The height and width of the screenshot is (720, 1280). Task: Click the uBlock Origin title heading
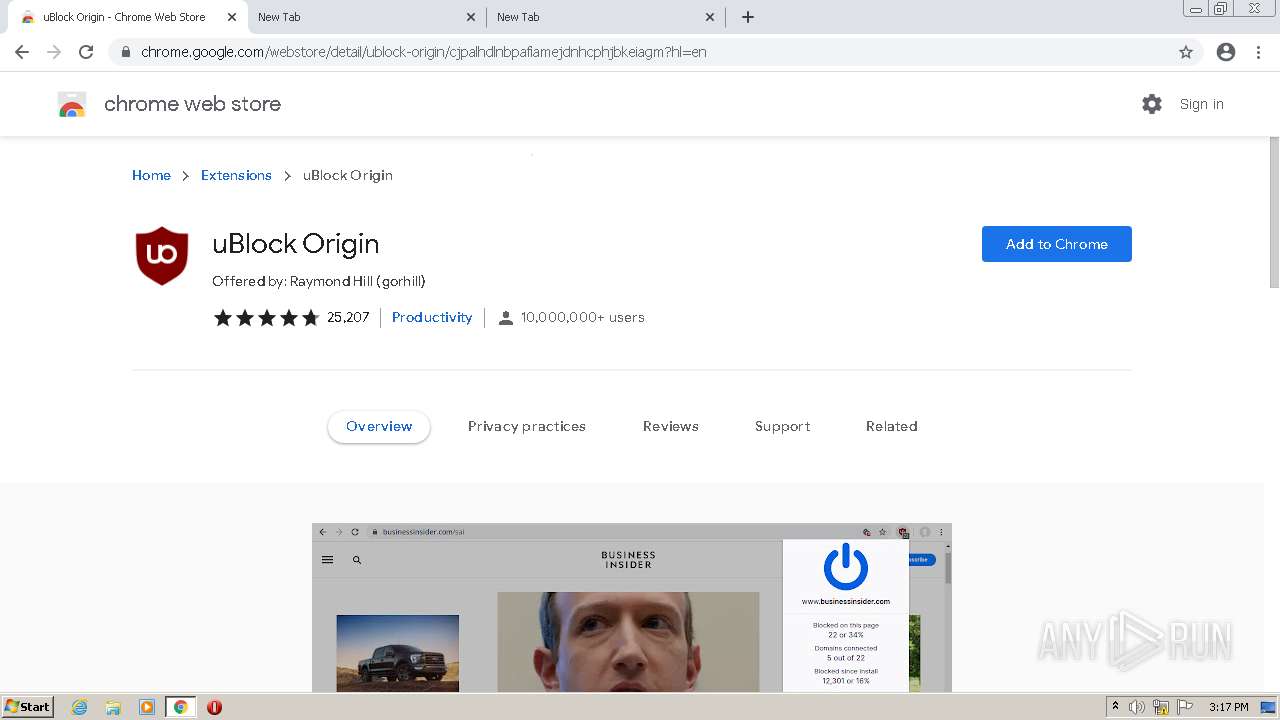tap(296, 244)
